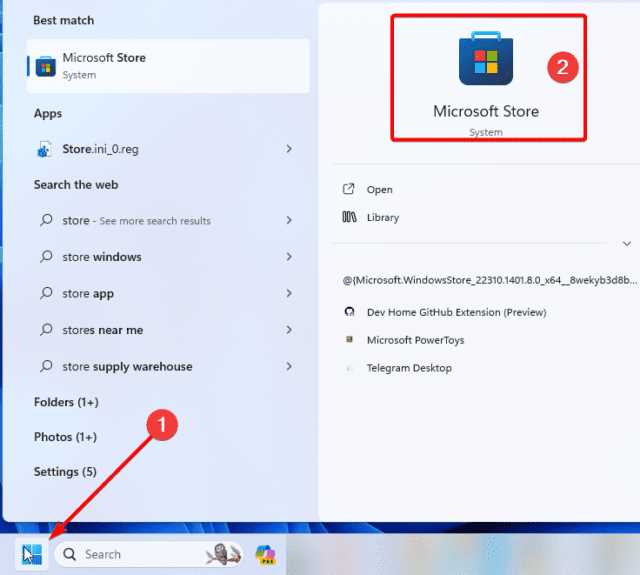Expand the 'store app' chevron
The image size is (640, 575).
289,293
